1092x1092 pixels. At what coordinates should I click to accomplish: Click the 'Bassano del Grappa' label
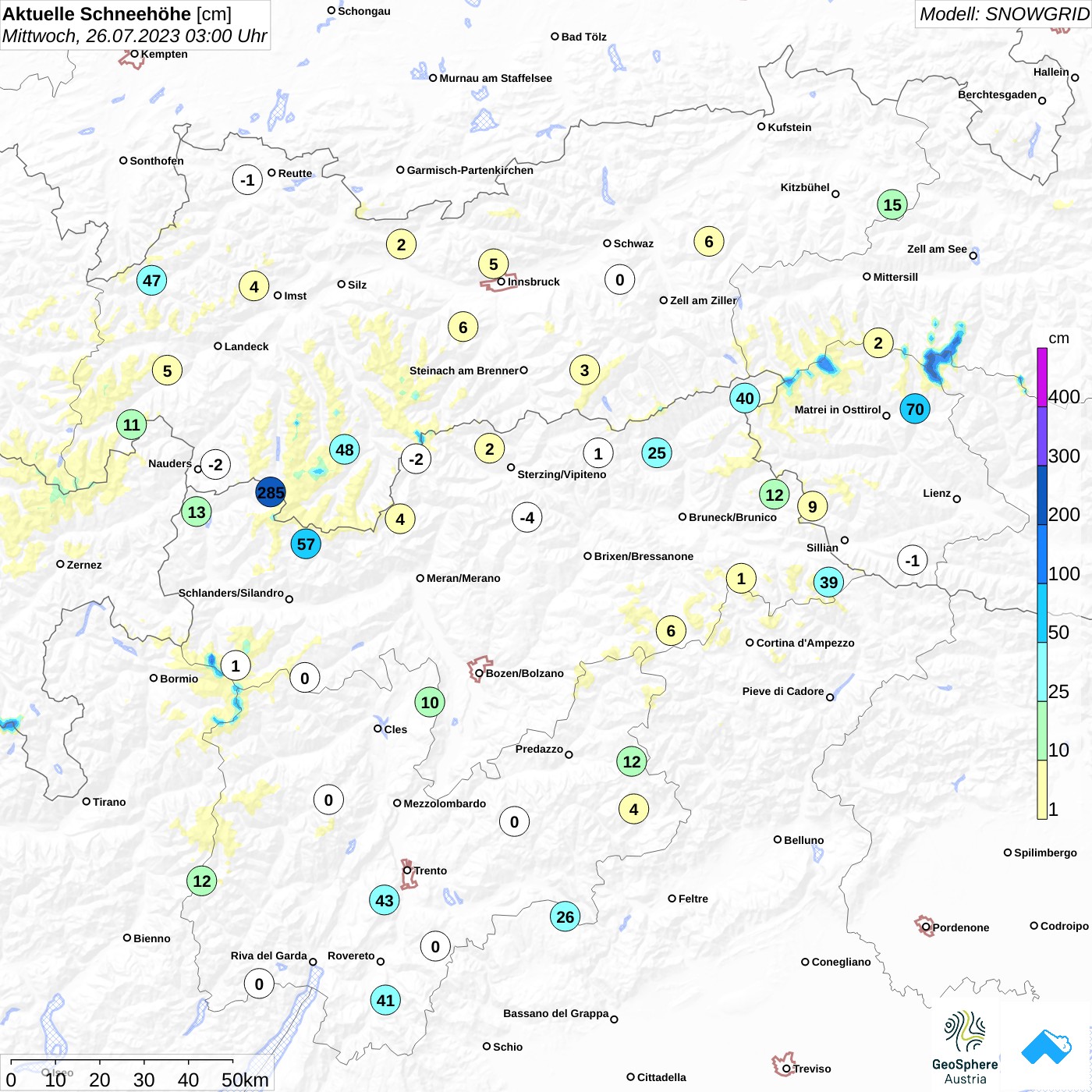pyautogui.click(x=555, y=1013)
